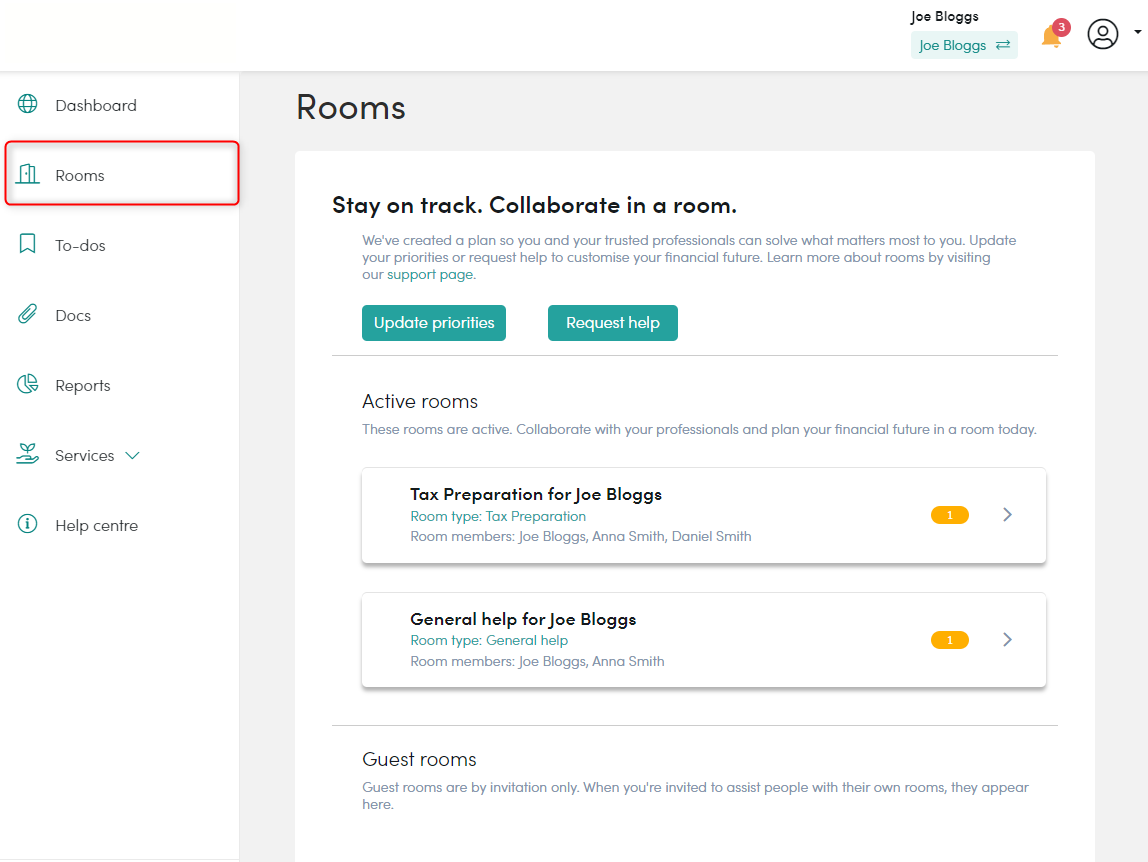The height and width of the screenshot is (862, 1148).
Task: Expand the Services submenu chevron
Action: pos(132,455)
